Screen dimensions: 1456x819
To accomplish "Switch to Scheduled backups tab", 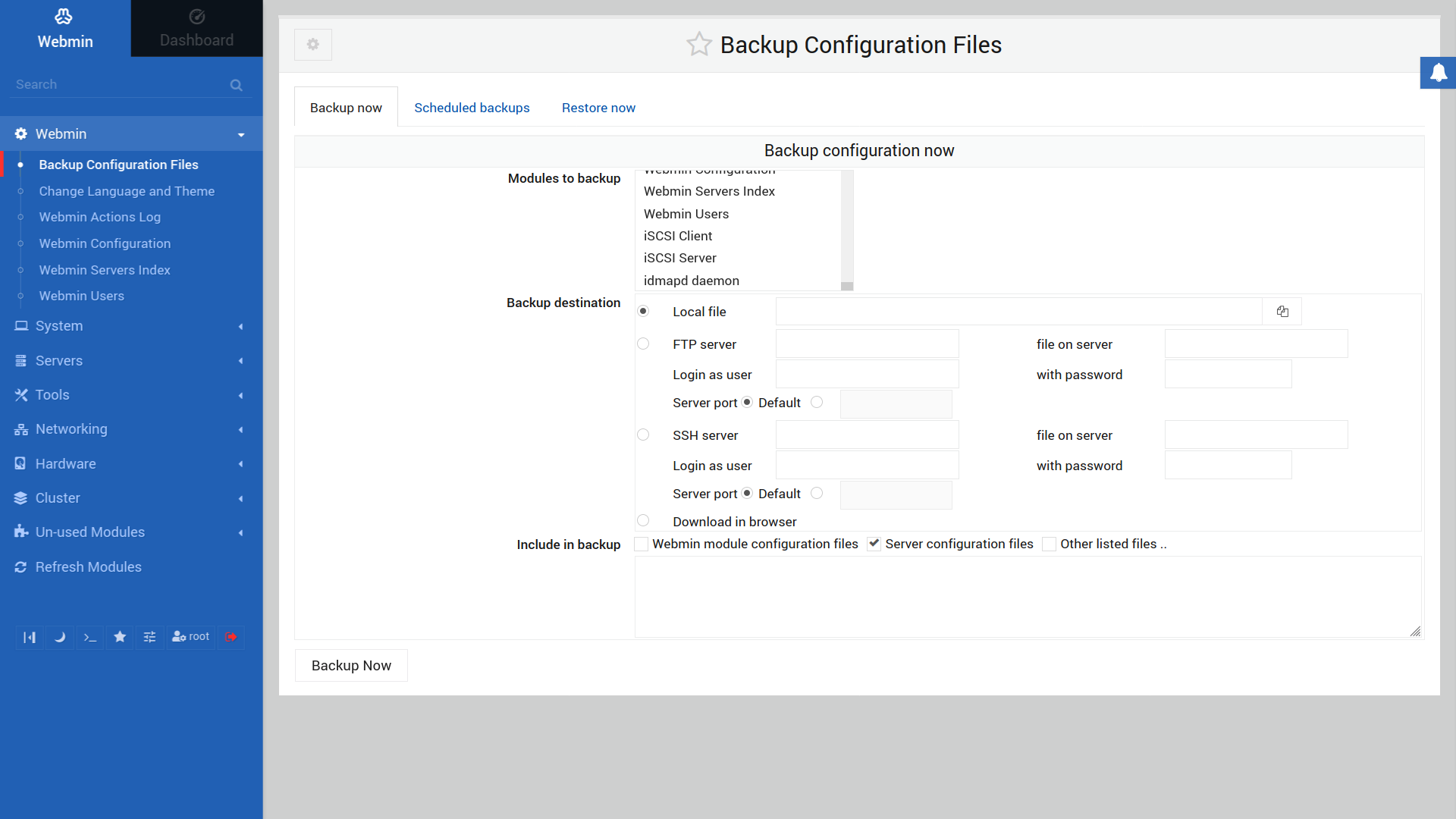I will point(472,108).
